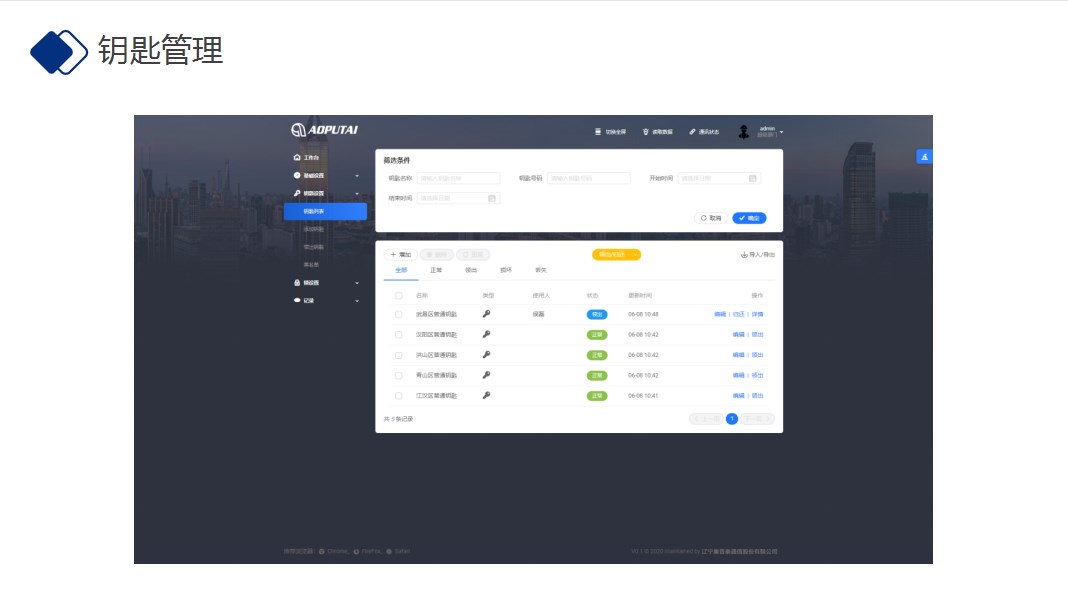Check the 洪山区普通钥匙 row checkbox
The height and width of the screenshot is (602, 1068).
tap(398, 355)
